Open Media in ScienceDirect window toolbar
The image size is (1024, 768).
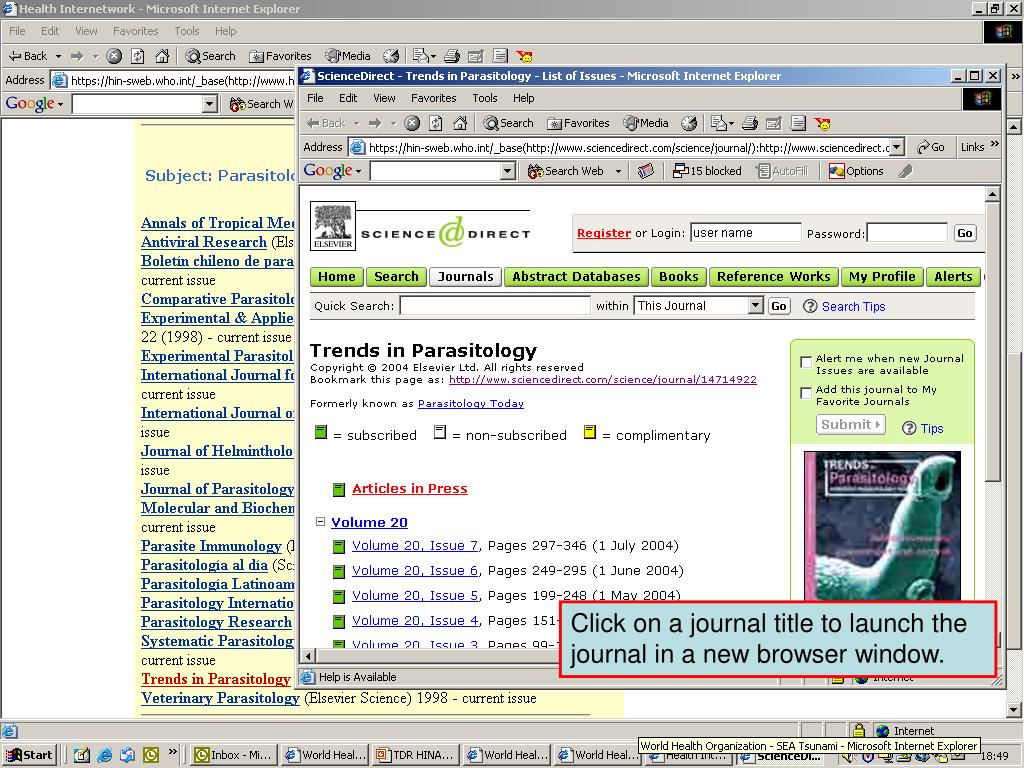[646, 123]
